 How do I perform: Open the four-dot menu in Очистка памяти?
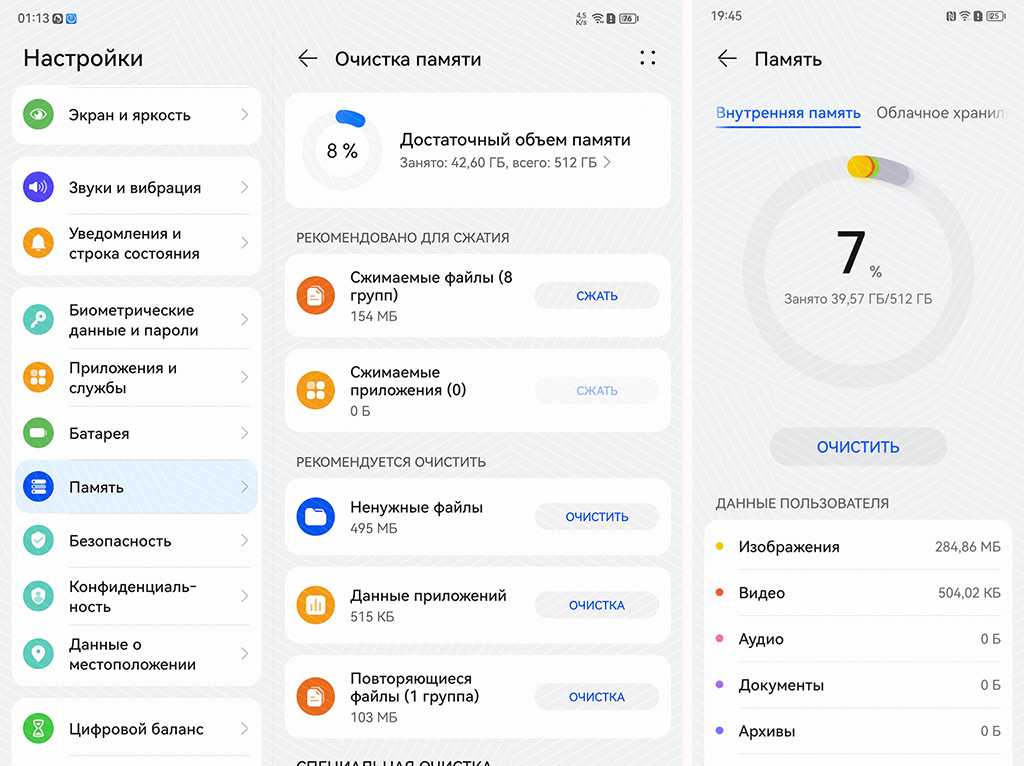click(648, 58)
